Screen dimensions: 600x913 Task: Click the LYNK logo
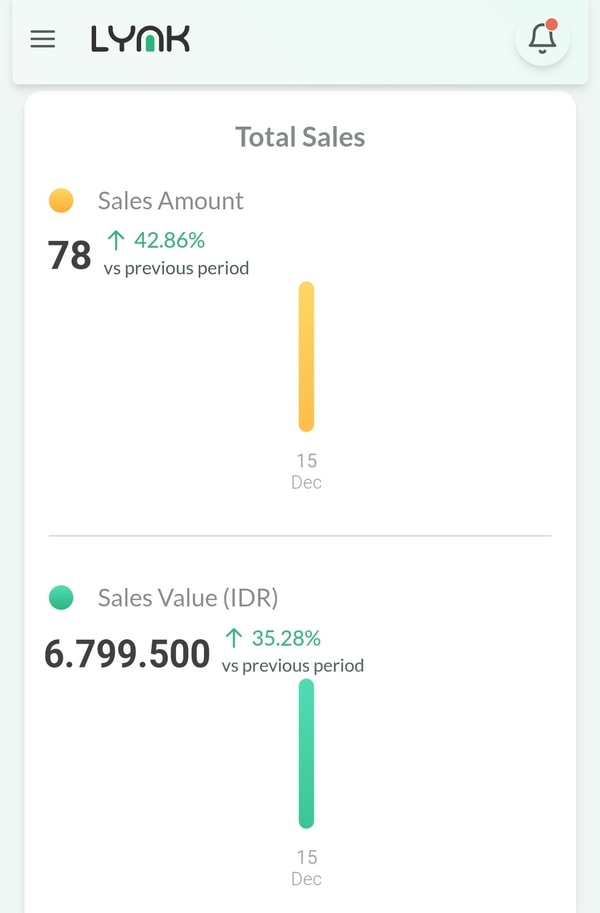[x=140, y=39]
